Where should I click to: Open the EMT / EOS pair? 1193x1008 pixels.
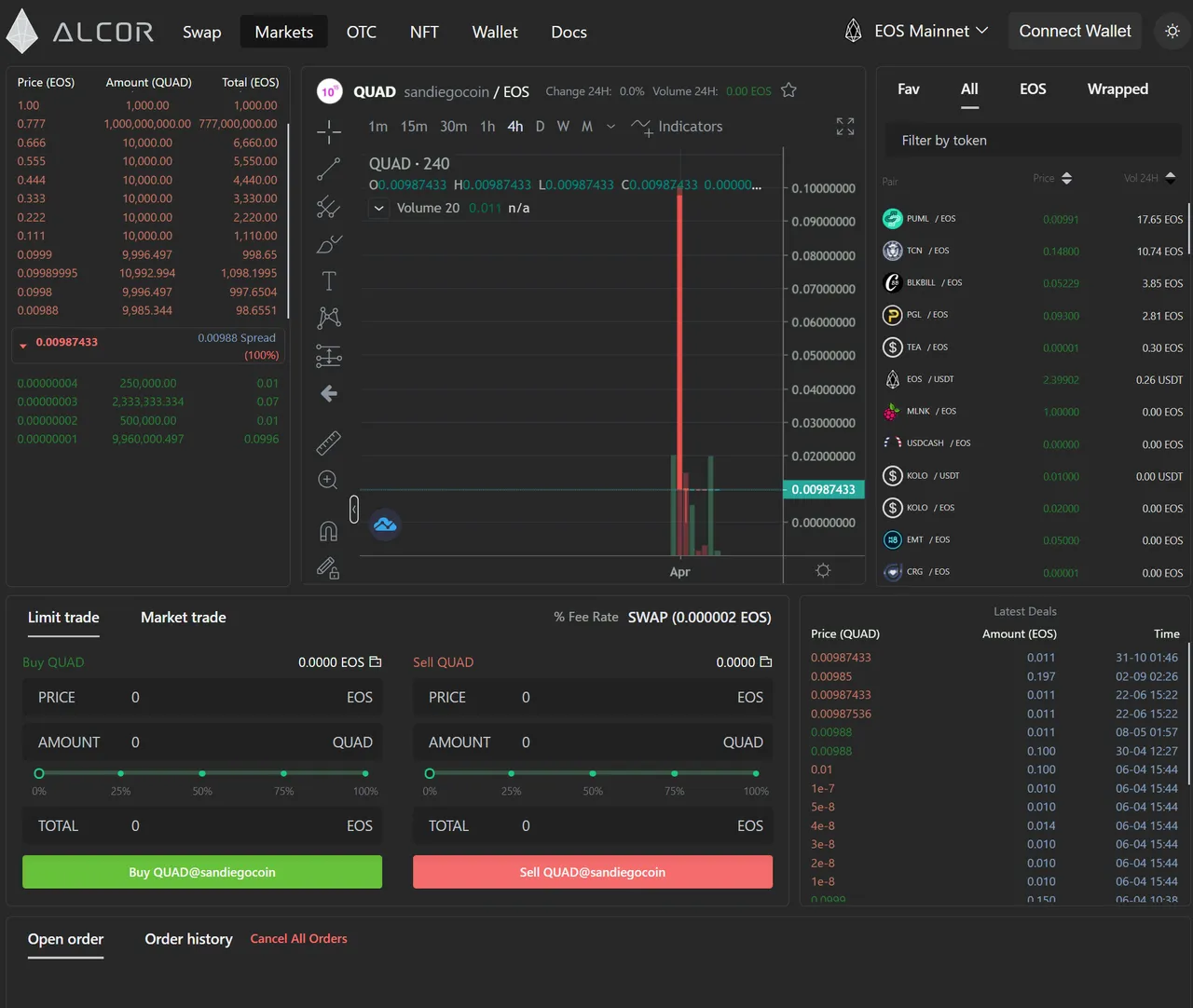pos(1033,540)
